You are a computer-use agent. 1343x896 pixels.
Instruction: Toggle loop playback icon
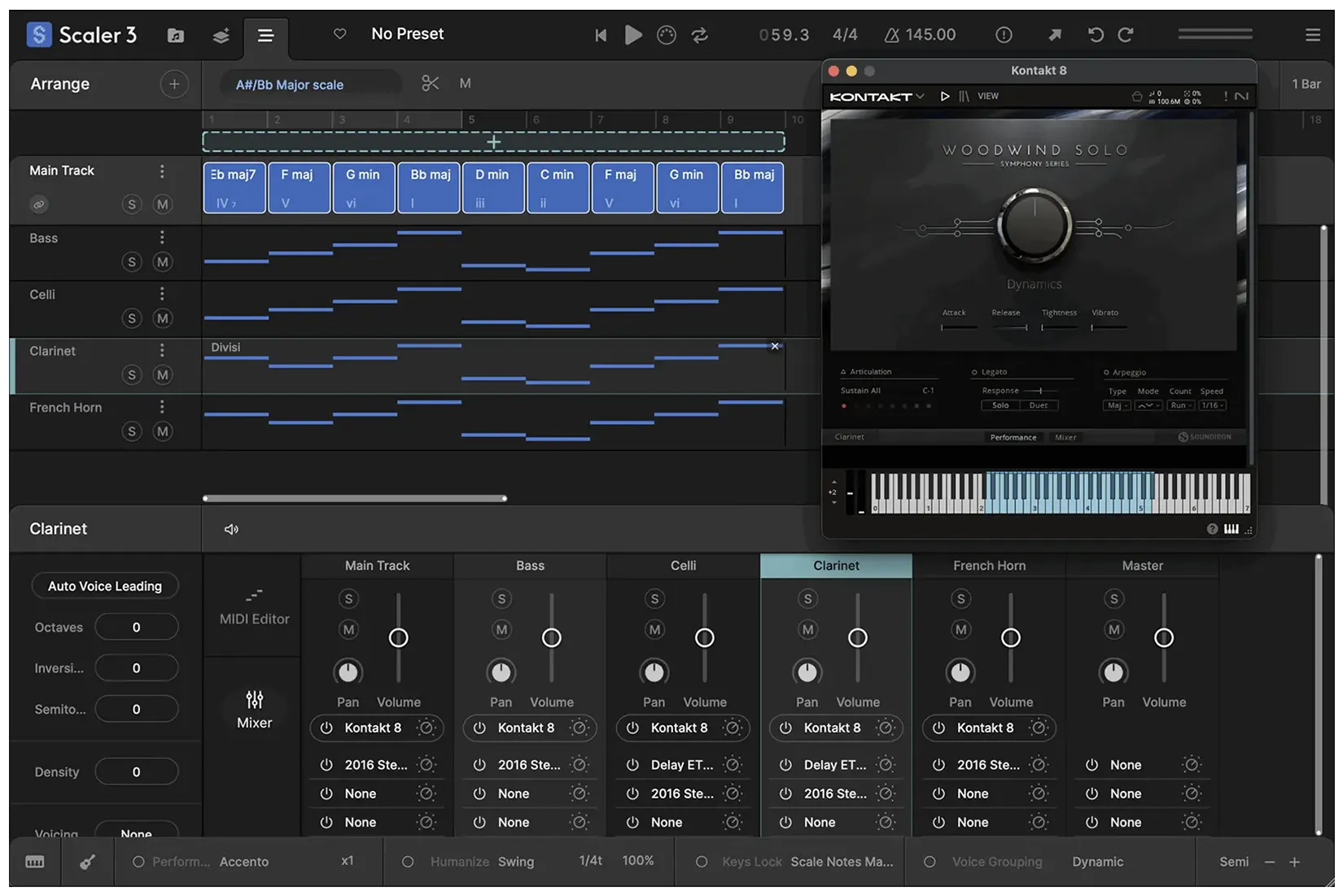pyautogui.click(x=700, y=35)
